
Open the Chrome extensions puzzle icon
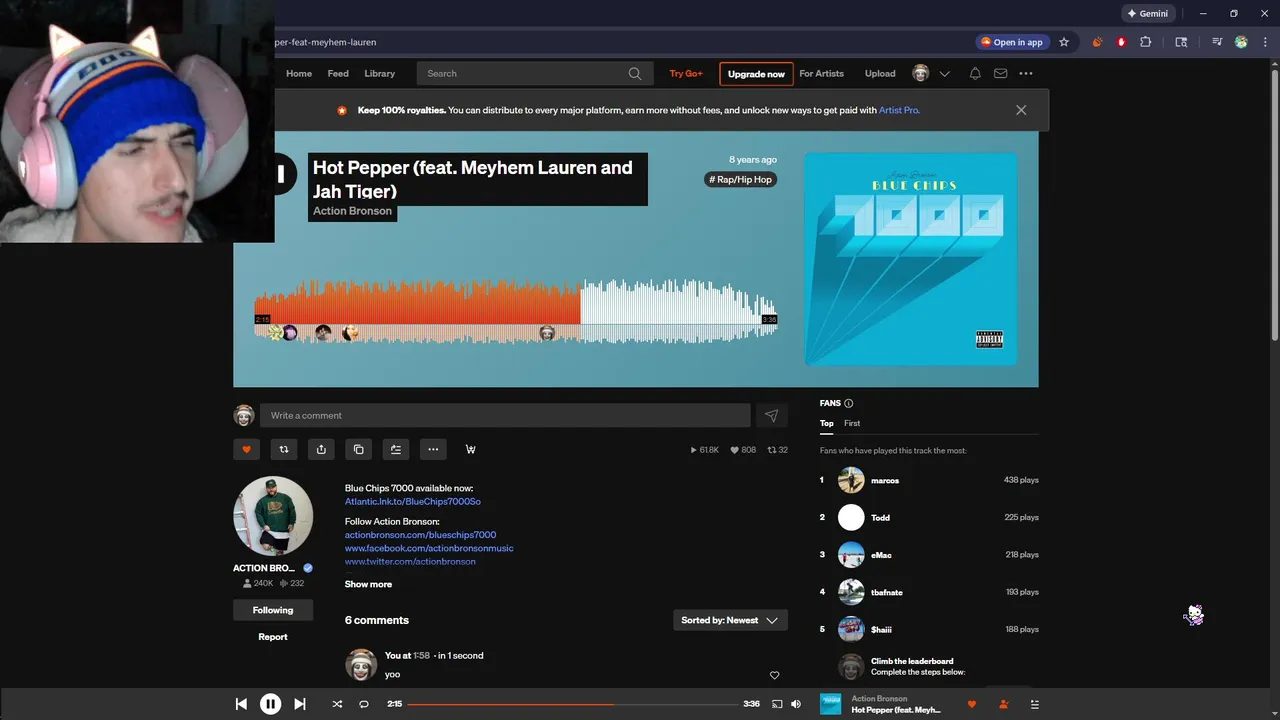click(x=1146, y=42)
